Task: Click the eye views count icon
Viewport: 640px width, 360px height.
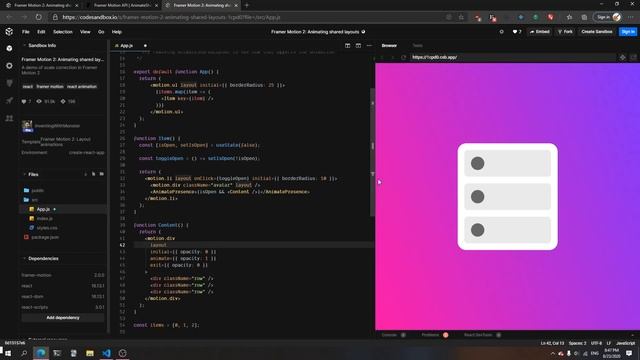Action: tap(39, 101)
